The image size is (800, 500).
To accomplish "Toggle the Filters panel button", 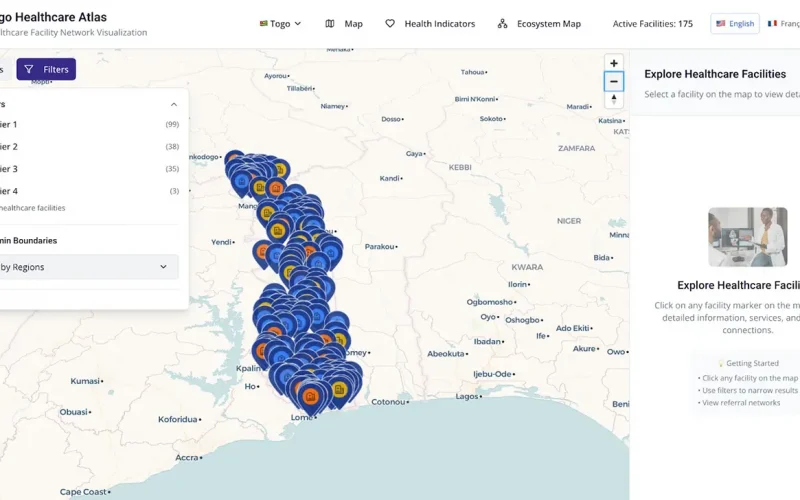I will point(46,70).
